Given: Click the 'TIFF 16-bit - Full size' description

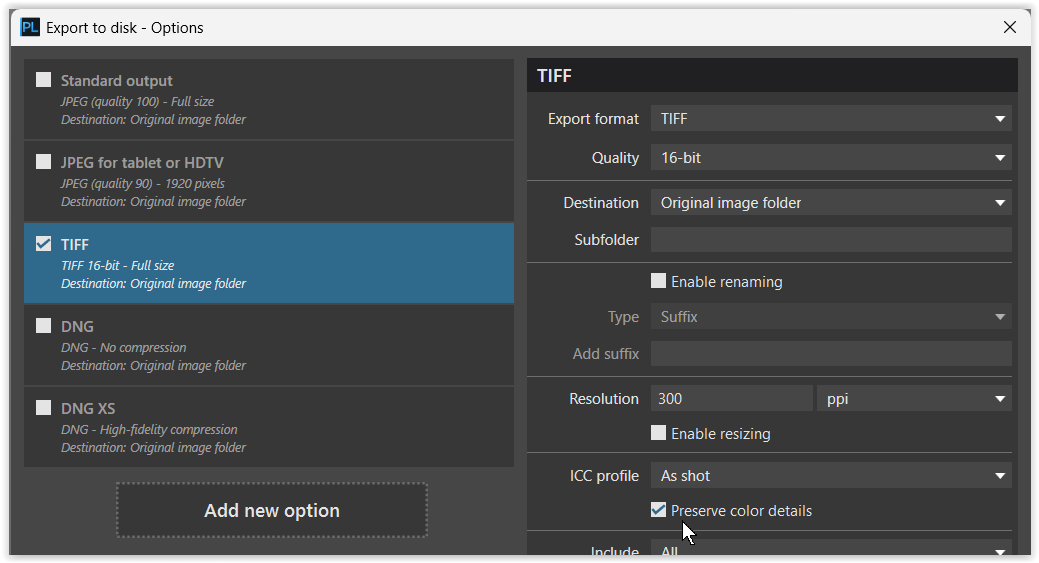Looking at the screenshot, I should tap(118, 266).
